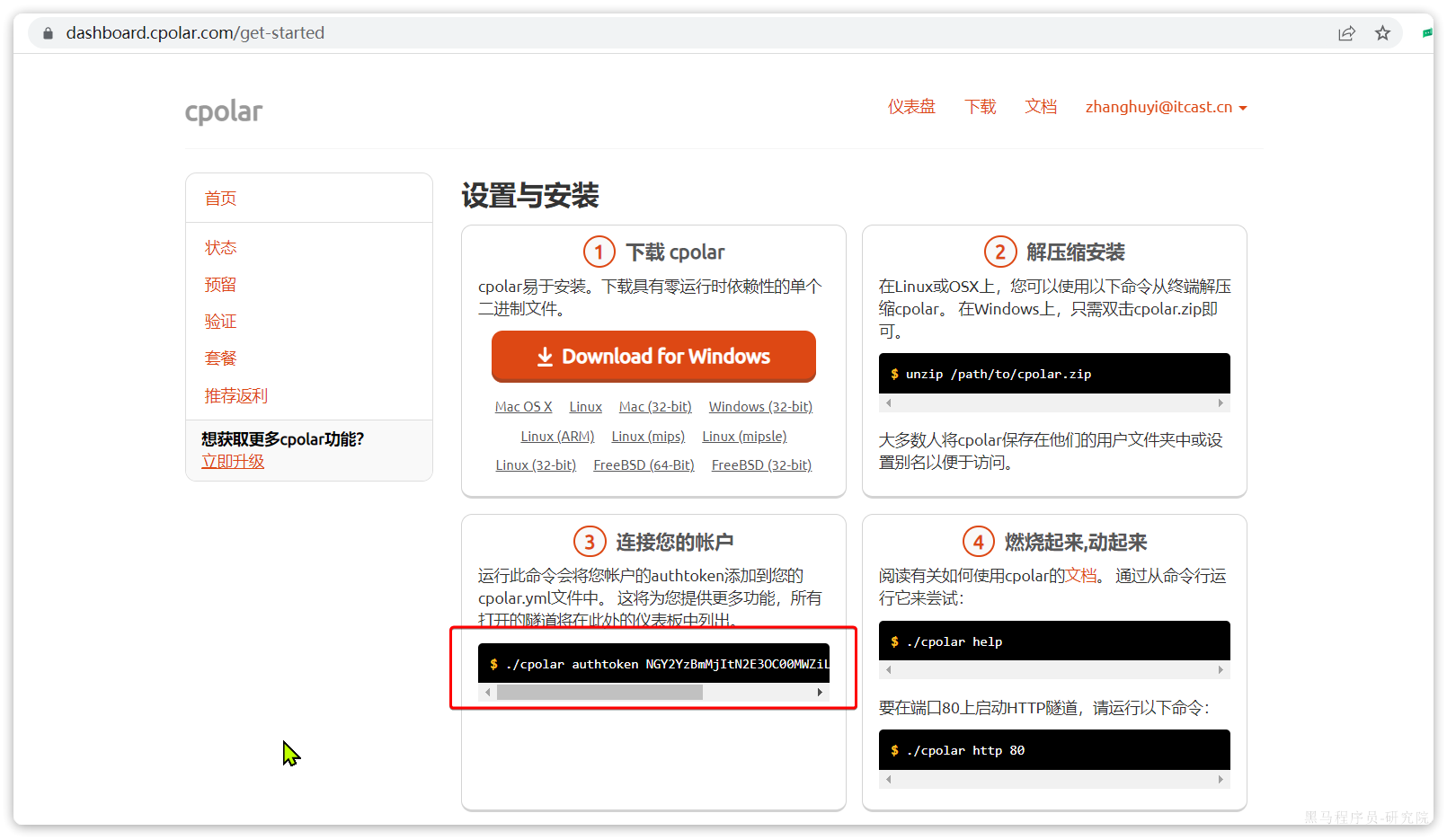Click the 解压缩安装 step heading
This screenshot has width=1447, height=840.
[1076, 252]
